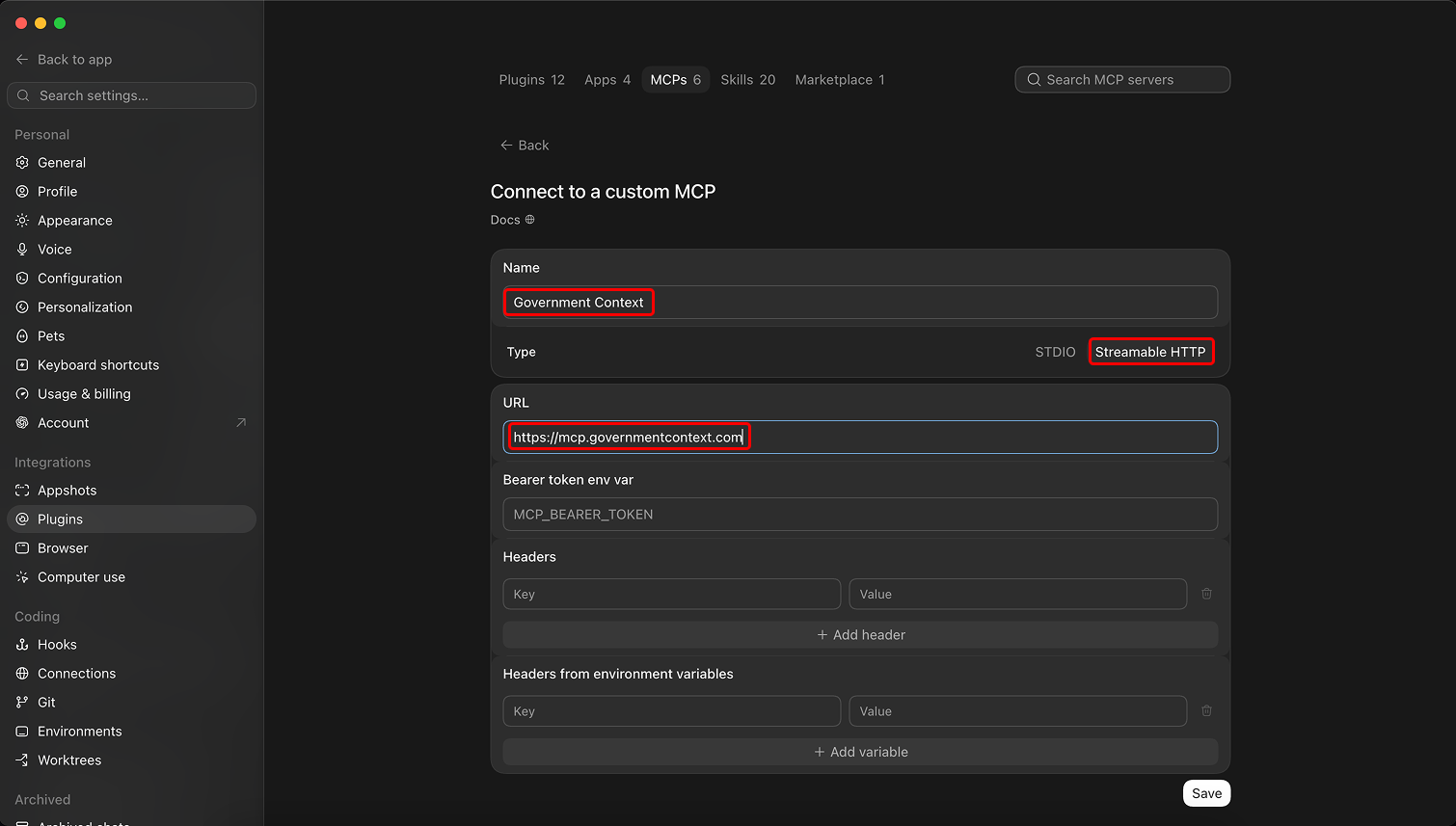Click the Plugins icon in sidebar
Image resolution: width=1456 pixels, height=826 pixels.
22,520
